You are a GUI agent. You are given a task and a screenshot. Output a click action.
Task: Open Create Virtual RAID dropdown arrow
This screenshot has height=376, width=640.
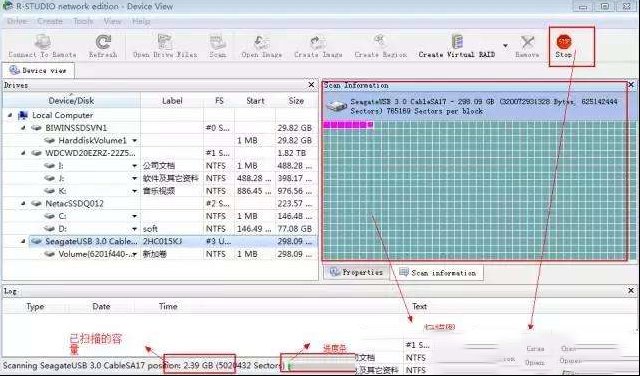tap(505, 46)
